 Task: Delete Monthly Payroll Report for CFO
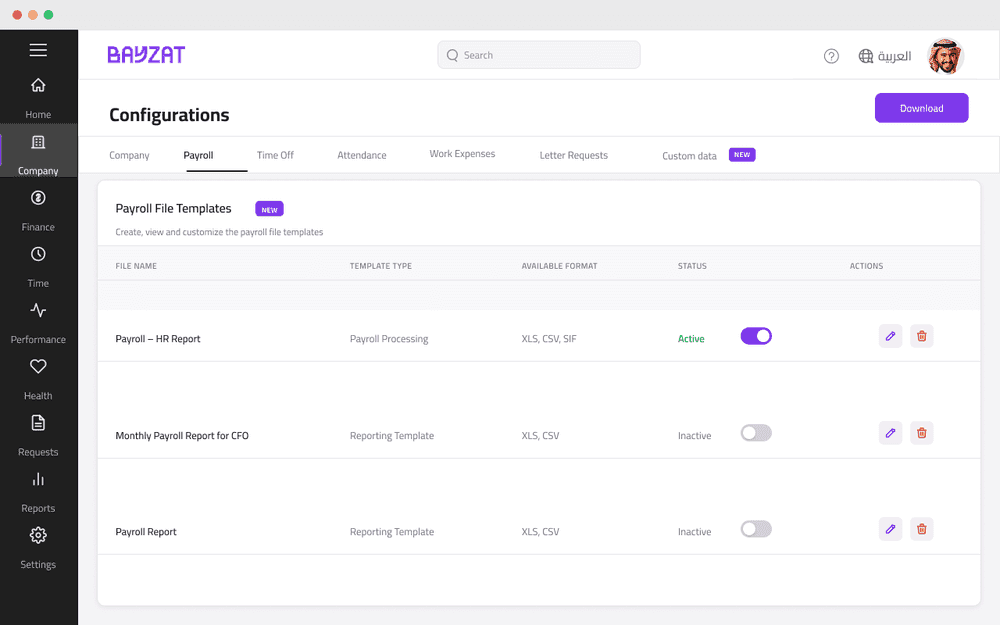click(922, 433)
